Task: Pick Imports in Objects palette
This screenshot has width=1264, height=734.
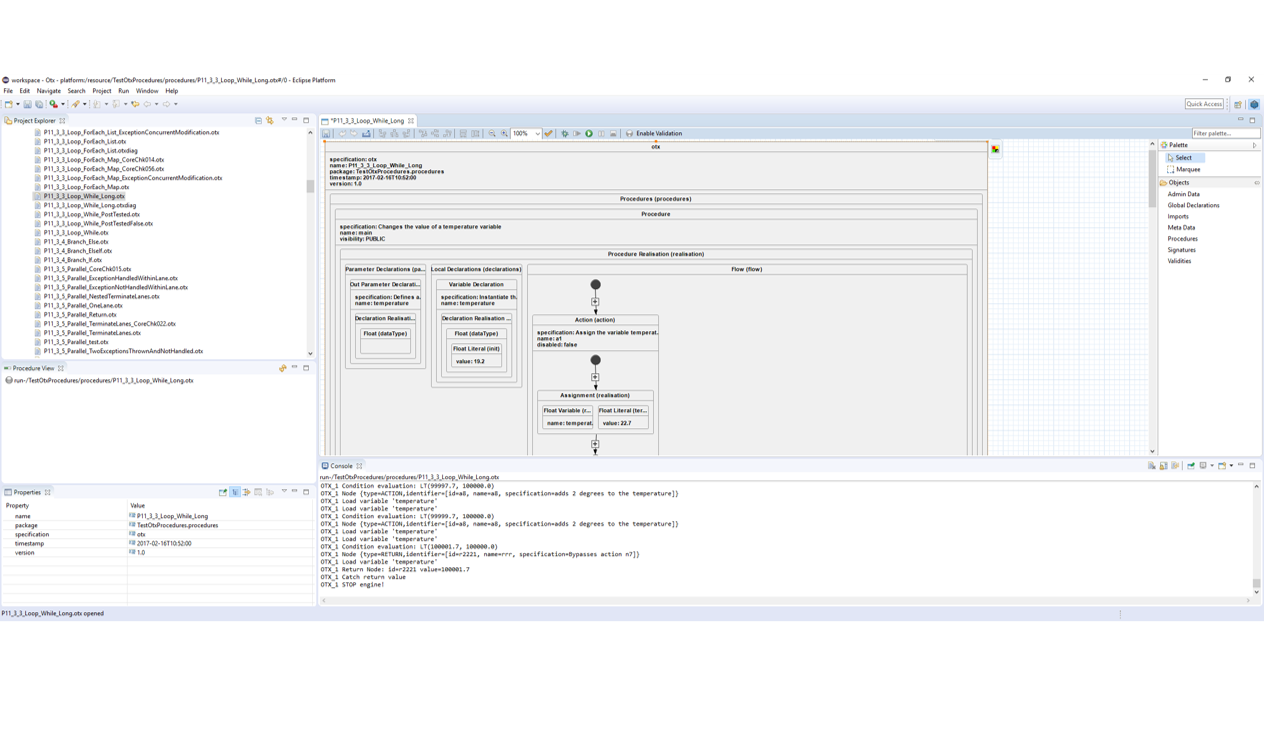Action: pyautogui.click(x=1178, y=216)
